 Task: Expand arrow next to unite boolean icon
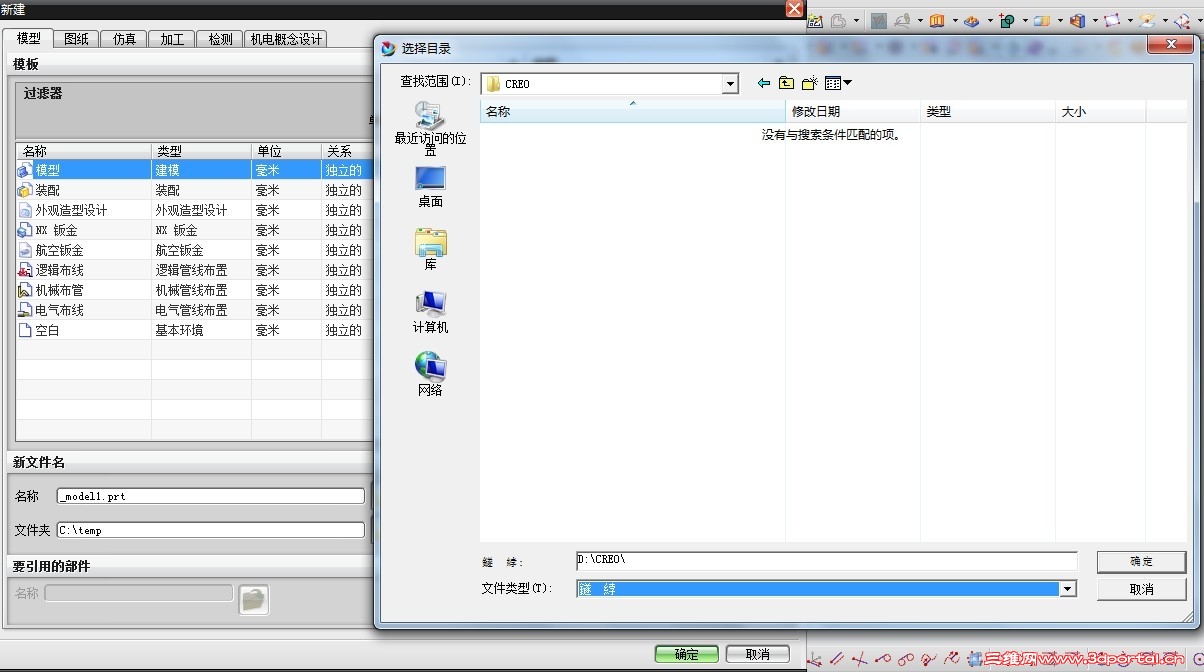tap(1025, 21)
